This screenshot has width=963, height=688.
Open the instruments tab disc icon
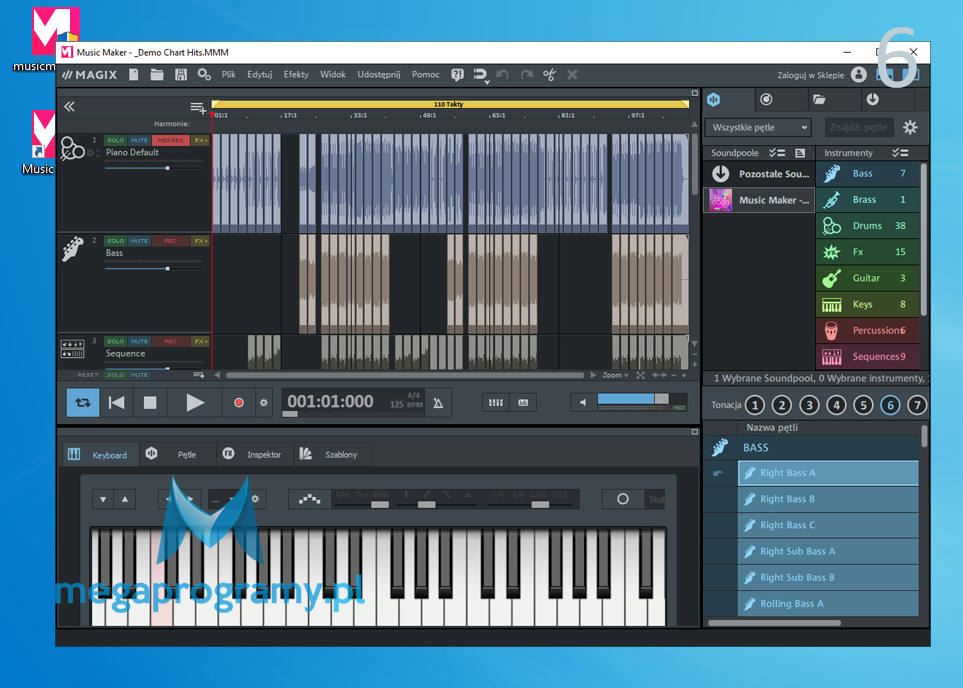[x=766, y=99]
